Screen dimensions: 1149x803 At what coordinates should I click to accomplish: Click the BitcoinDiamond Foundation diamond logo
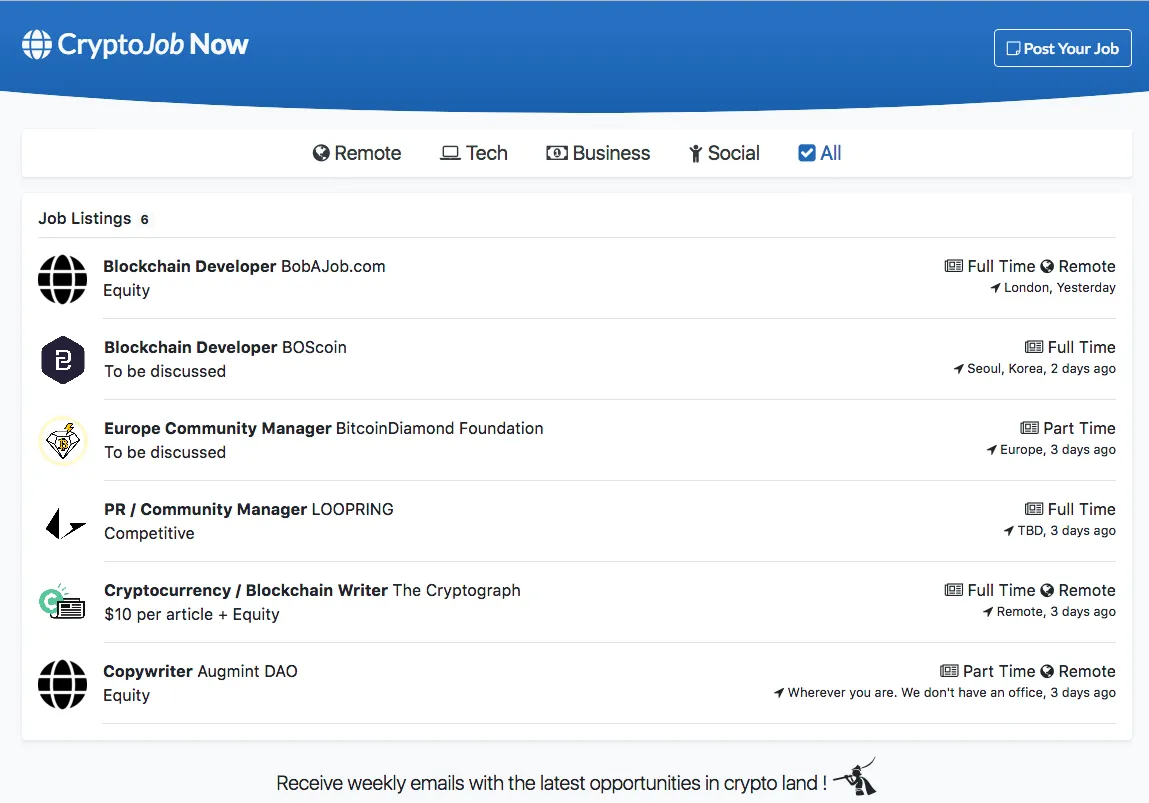[x=63, y=441]
